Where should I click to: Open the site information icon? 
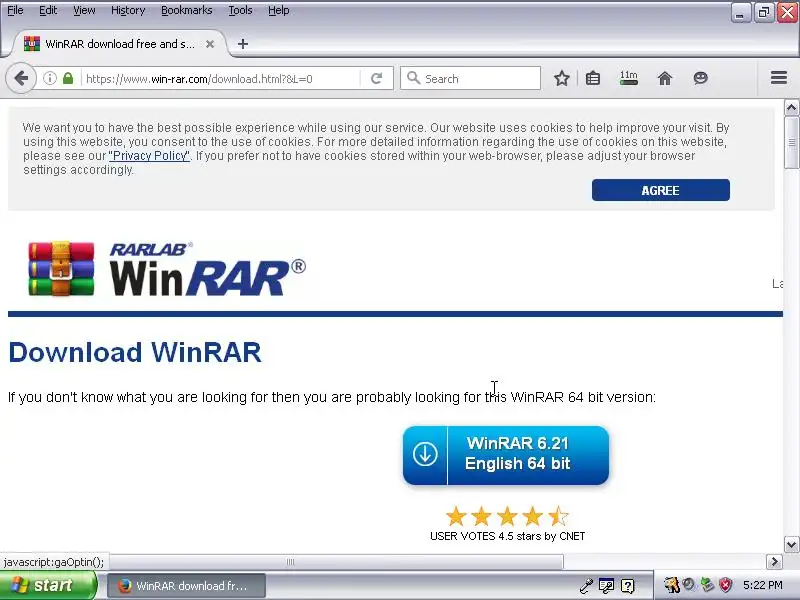click(x=49, y=79)
